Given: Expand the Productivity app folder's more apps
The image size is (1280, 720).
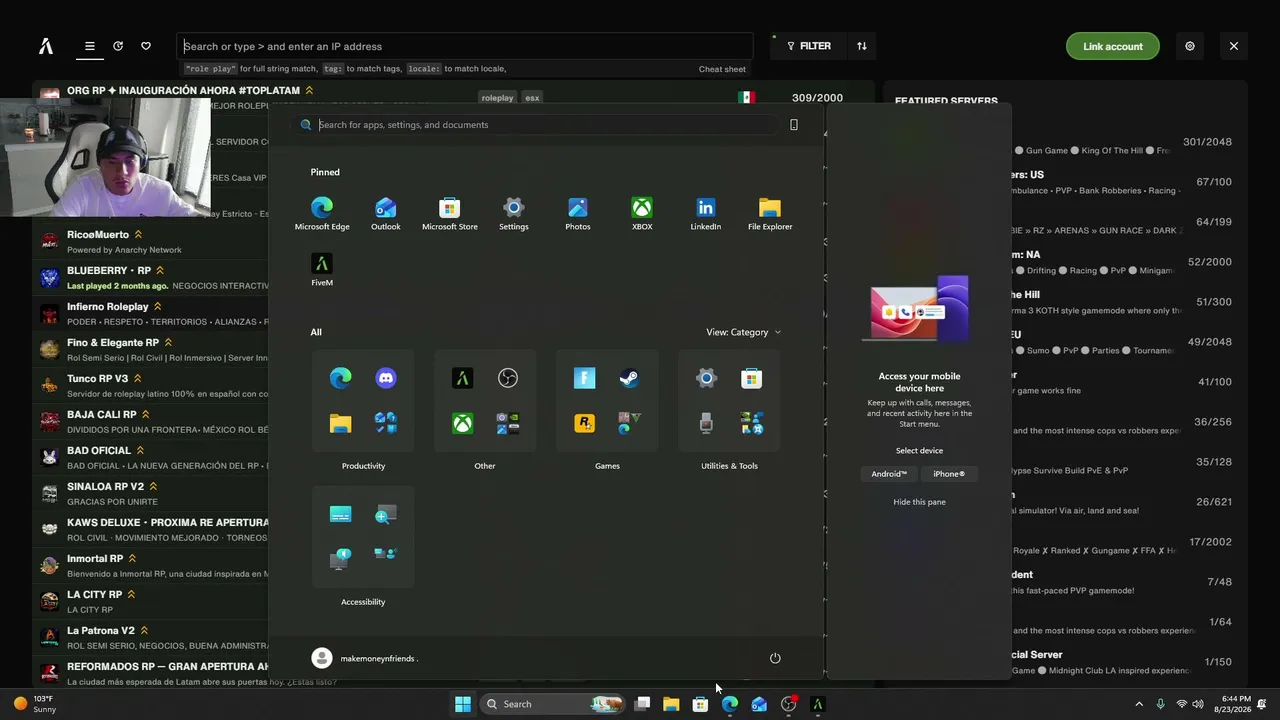Looking at the screenshot, I should coord(386,423).
